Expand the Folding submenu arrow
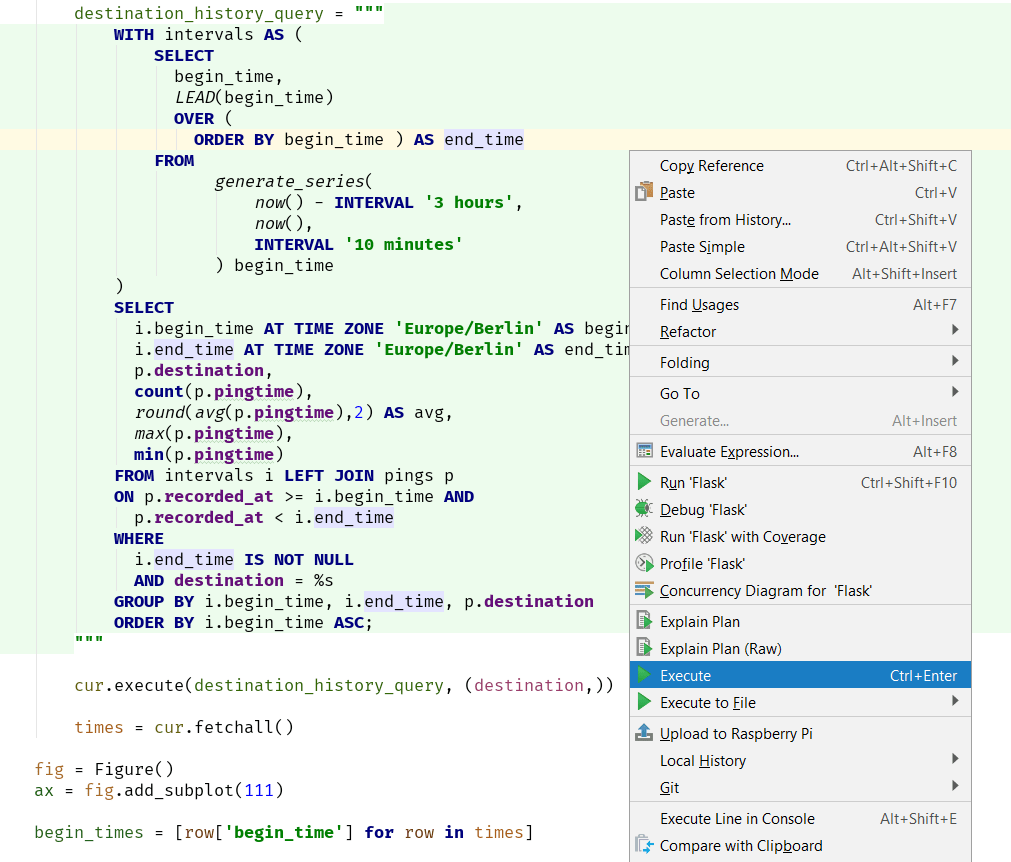 955,361
